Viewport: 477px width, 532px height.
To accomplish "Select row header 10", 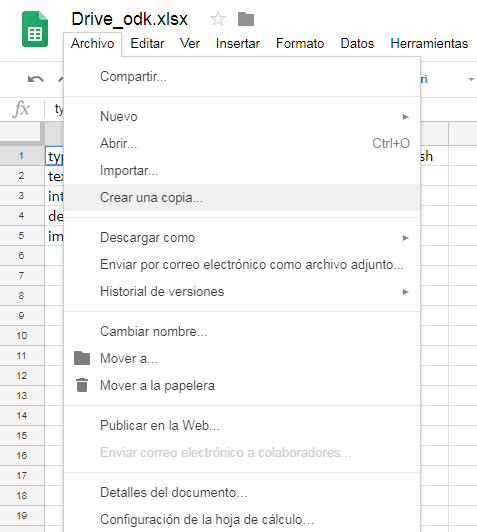I will tap(22, 336).
